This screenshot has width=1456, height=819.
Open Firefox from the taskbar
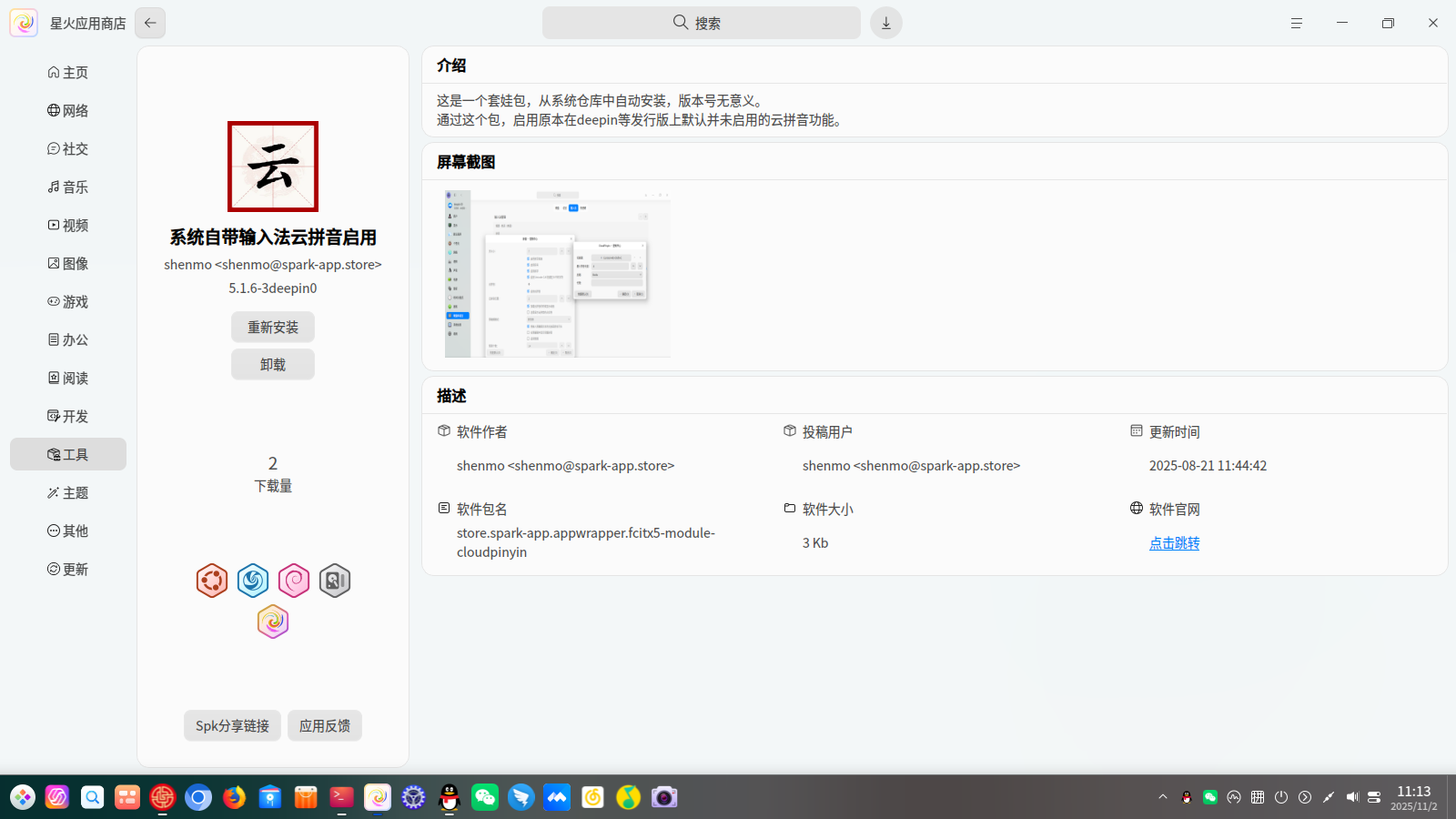(235, 797)
